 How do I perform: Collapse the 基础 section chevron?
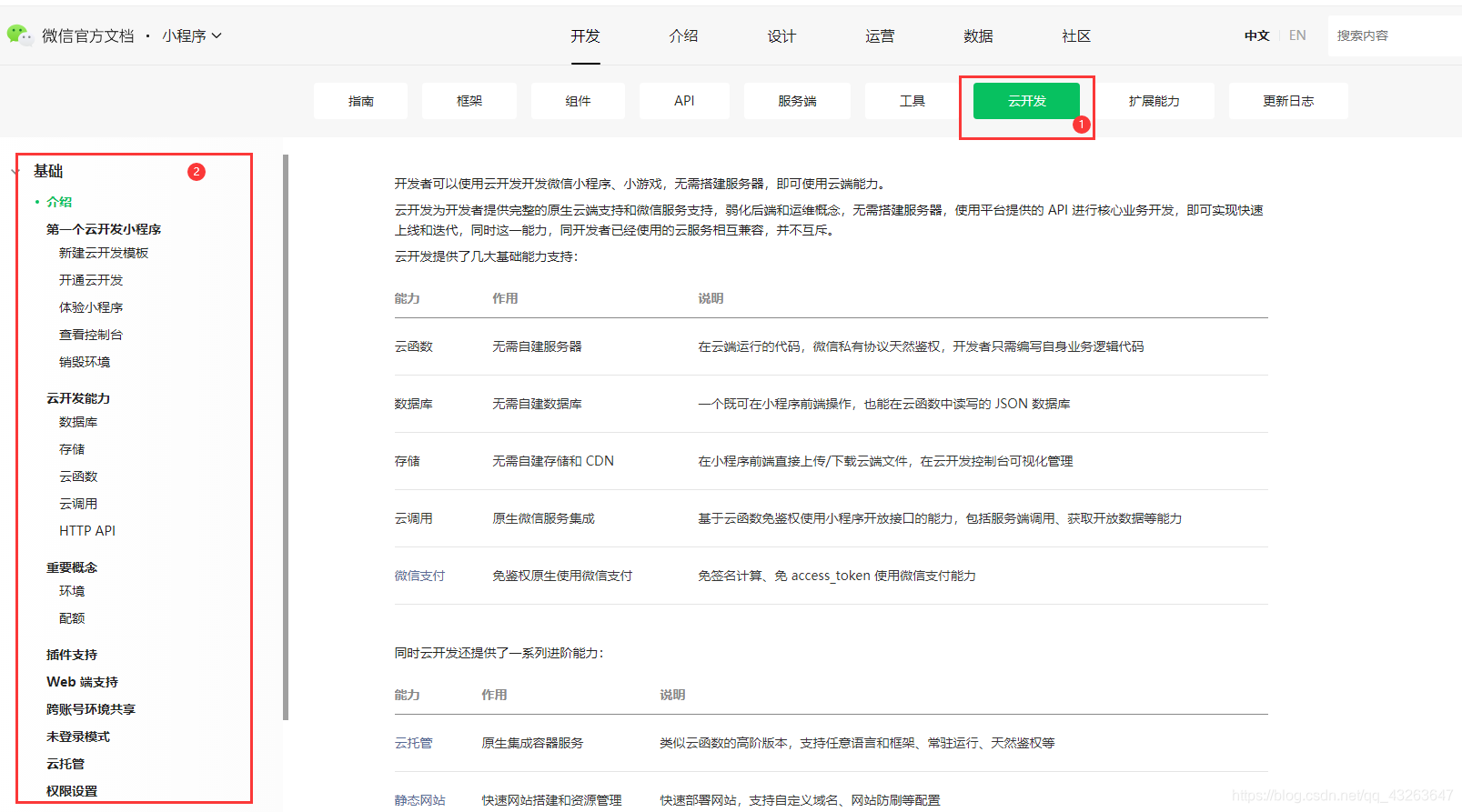click(15, 171)
